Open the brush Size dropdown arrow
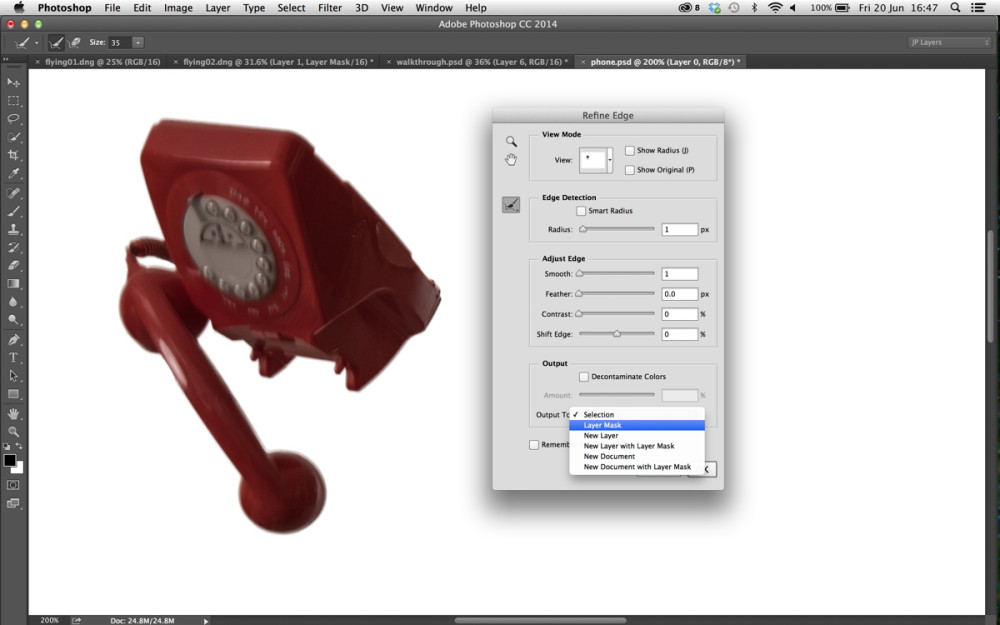Viewport: 1000px width, 625px height. pyautogui.click(x=138, y=43)
